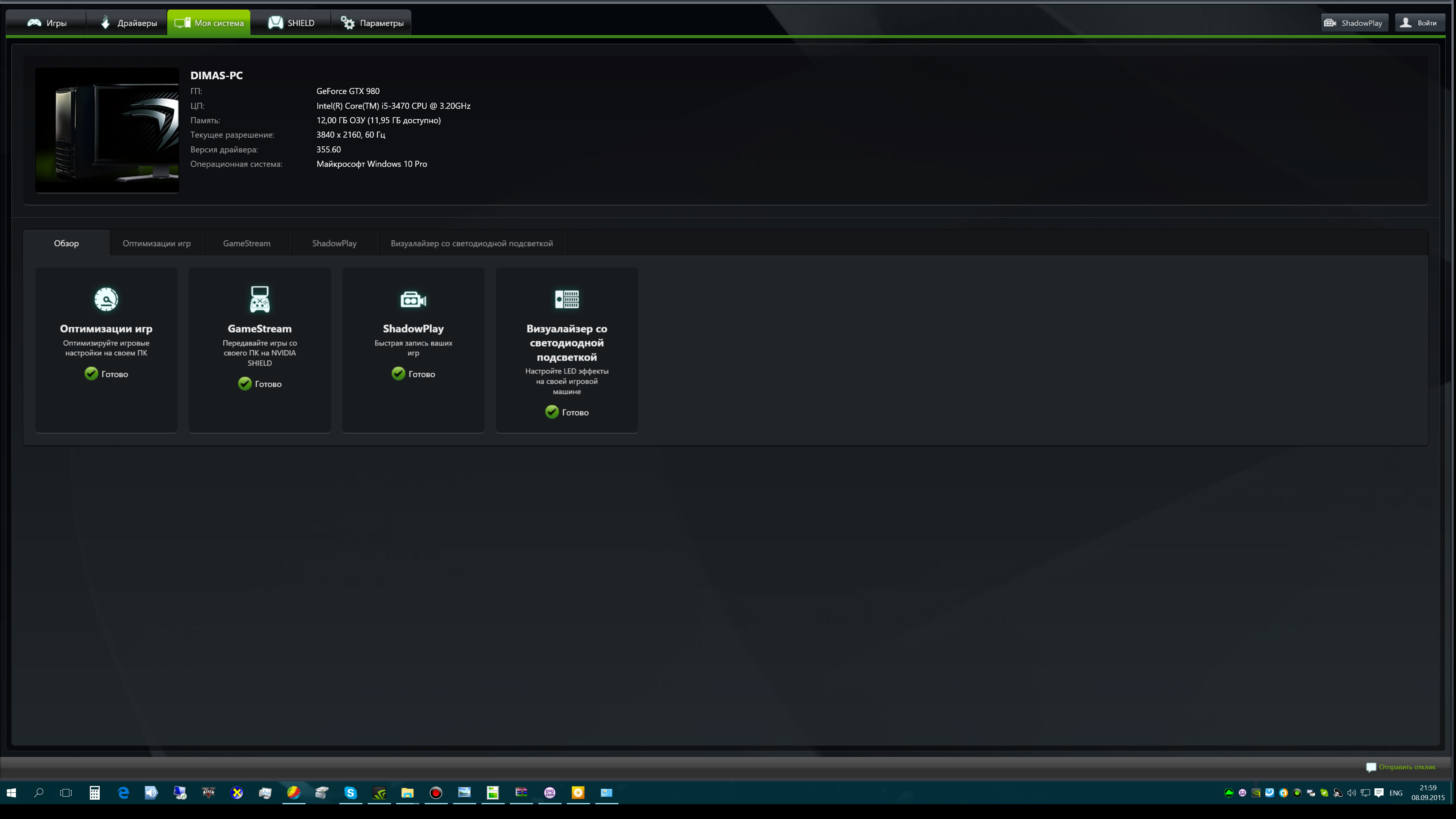Click the Отправить отклик feedback link
This screenshot has width=1456, height=819.
tap(1406, 767)
